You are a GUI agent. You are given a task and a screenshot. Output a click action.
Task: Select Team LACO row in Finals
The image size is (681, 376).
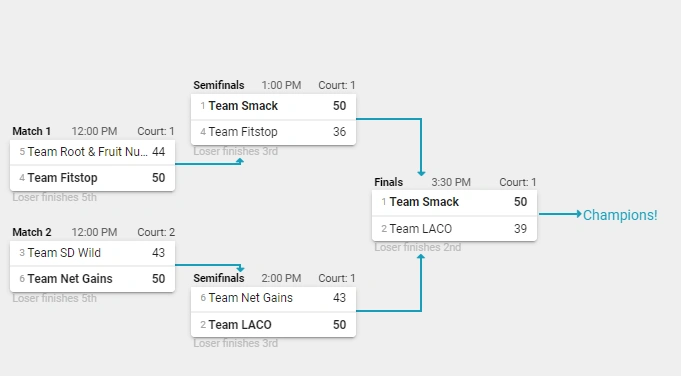[x=454, y=228]
